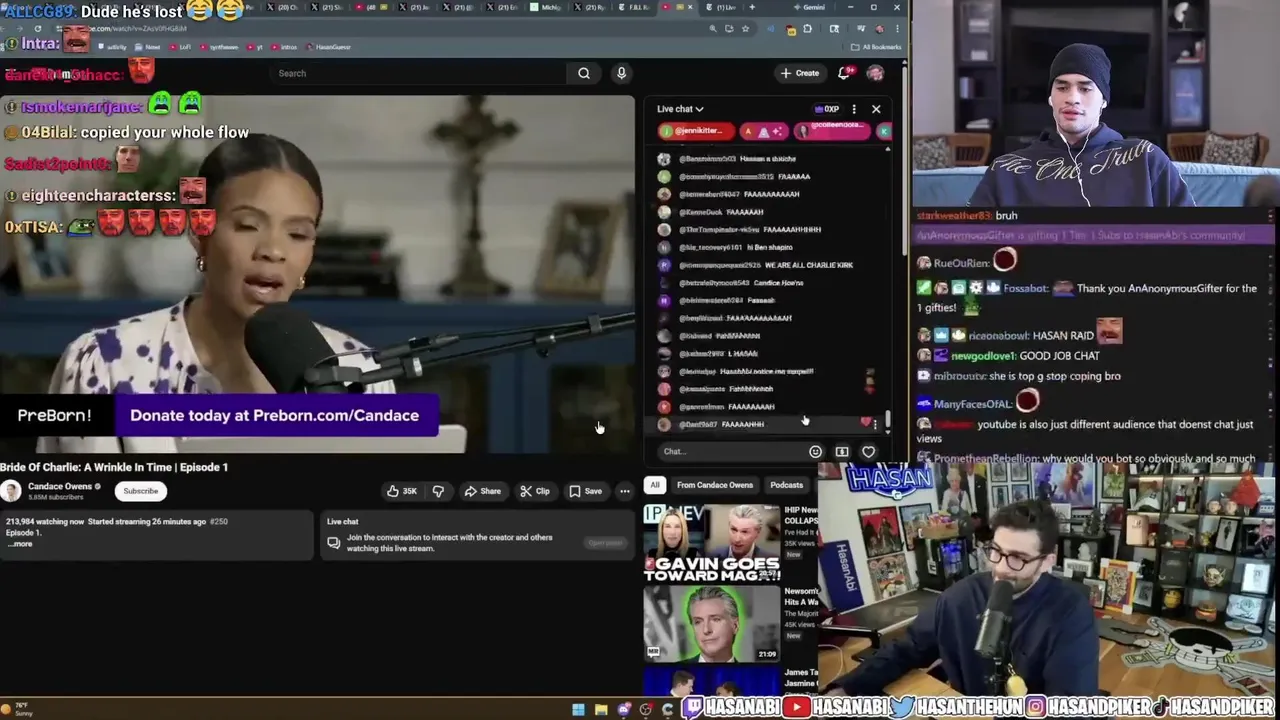Open the YouTube account avatar menu
The height and width of the screenshot is (720, 1280).
(875, 73)
